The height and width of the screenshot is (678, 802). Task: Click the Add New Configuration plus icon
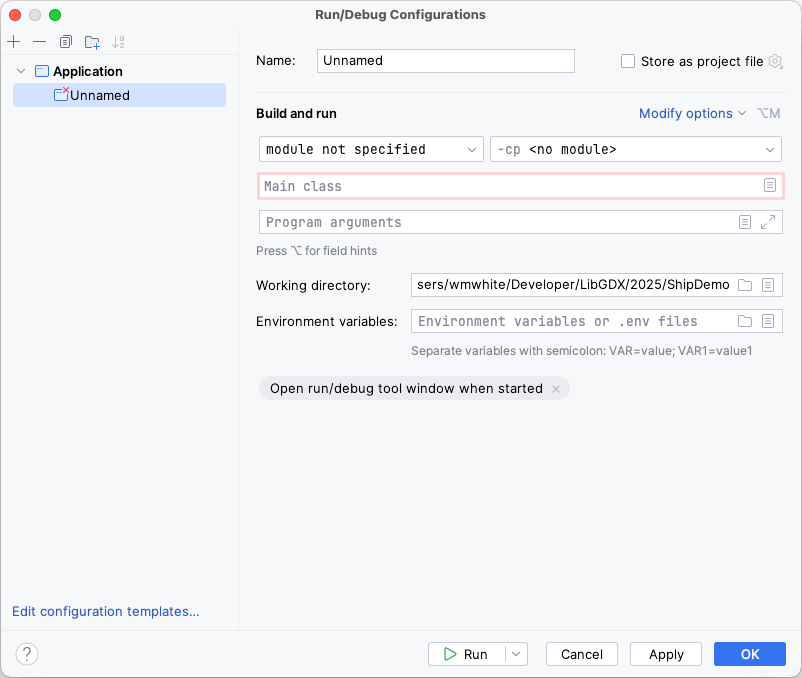pyautogui.click(x=14, y=42)
